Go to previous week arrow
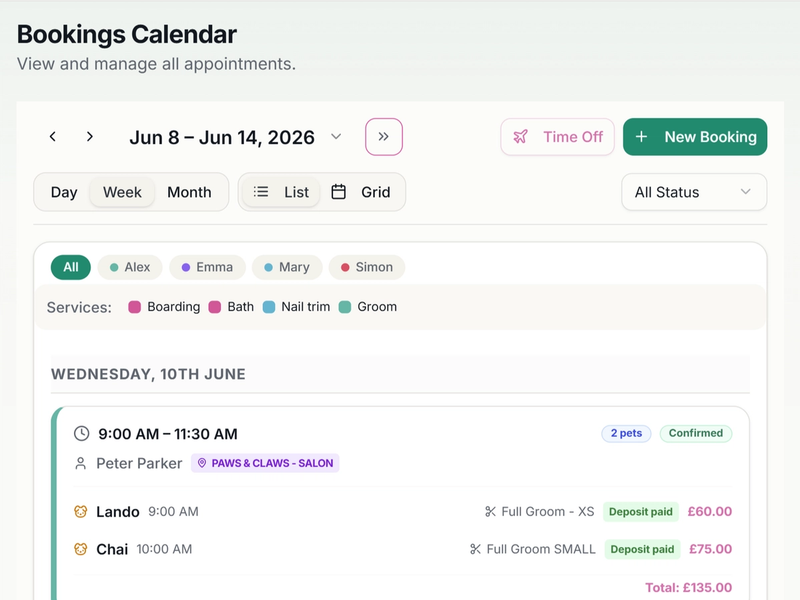The width and height of the screenshot is (800, 600). point(53,137)
